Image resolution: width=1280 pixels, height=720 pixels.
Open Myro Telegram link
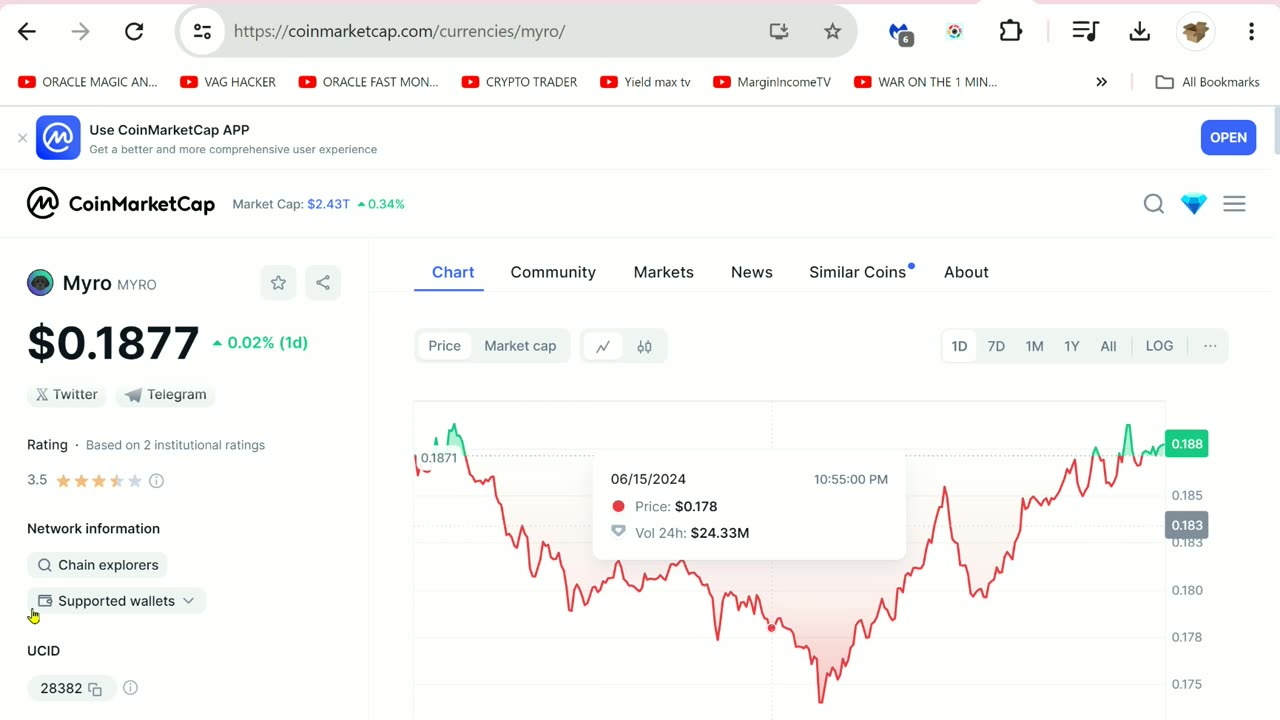point(166,395)
